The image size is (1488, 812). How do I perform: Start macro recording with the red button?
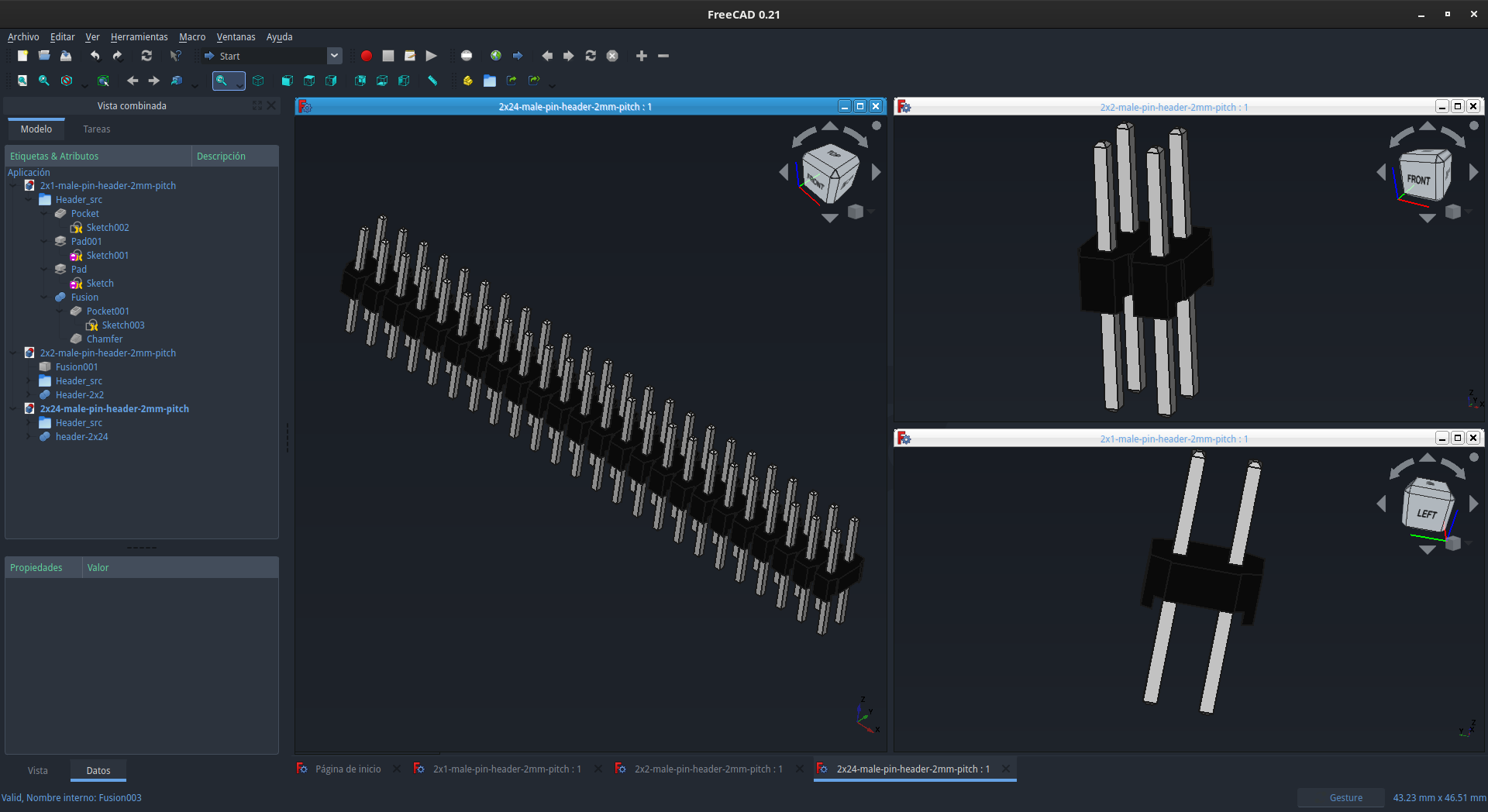[367, 56]
